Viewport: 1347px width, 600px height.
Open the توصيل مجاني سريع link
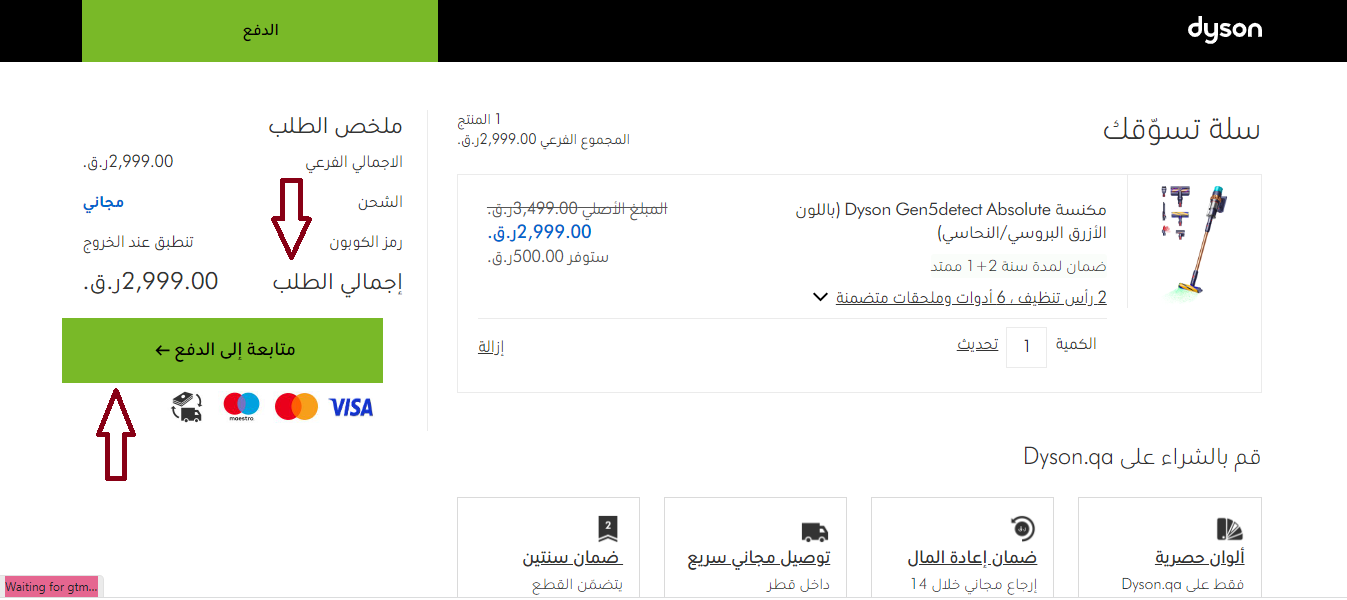tap(759, 557)
